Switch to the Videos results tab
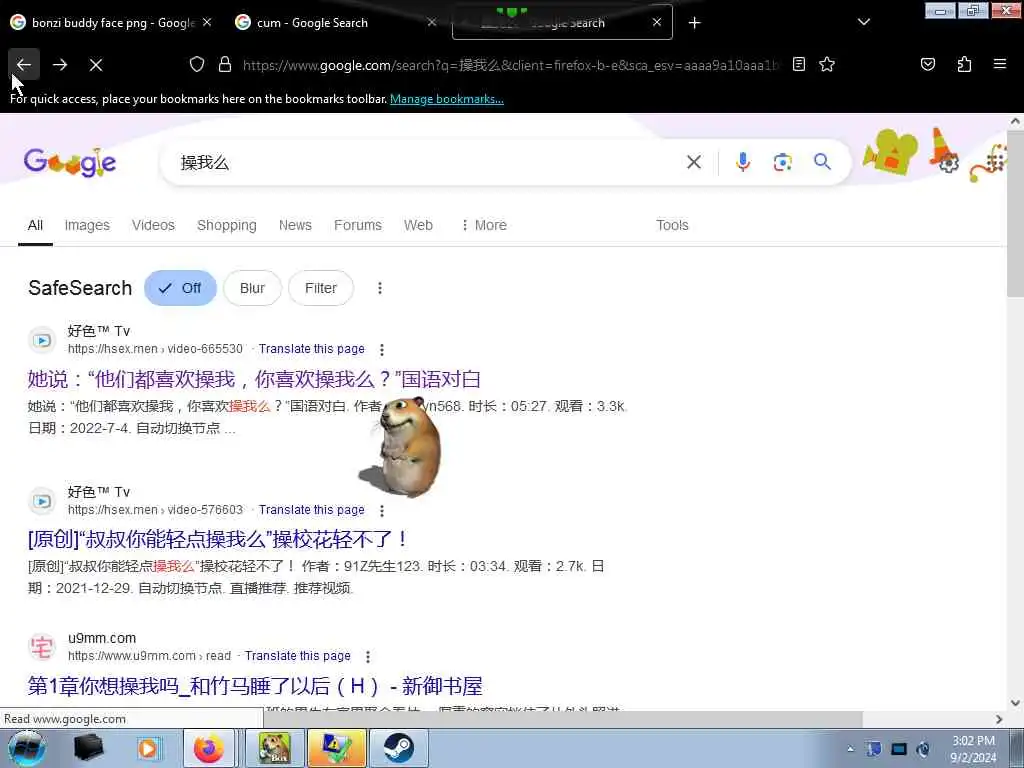 pyautogui.click(x=153, y=225)
